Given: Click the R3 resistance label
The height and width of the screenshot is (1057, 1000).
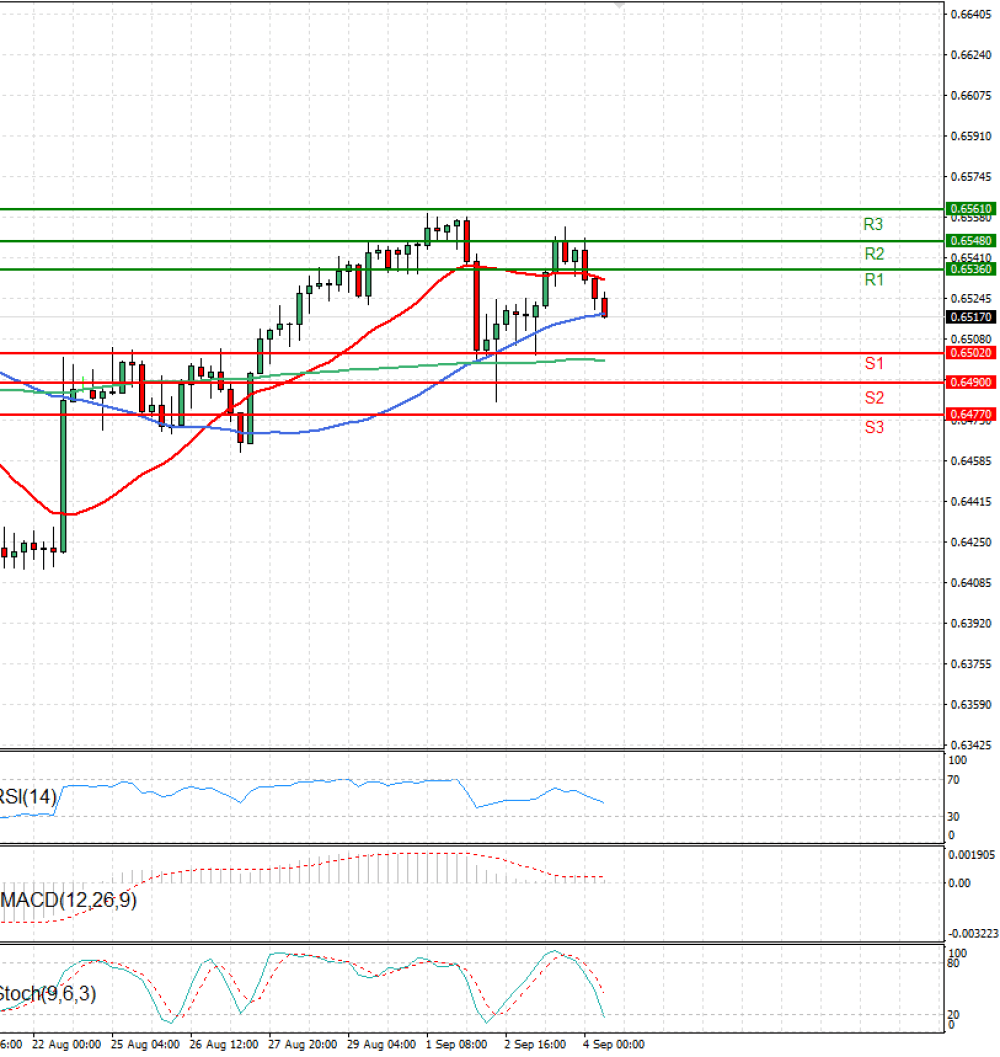Looking at the screenshot, I should (873, 224).
